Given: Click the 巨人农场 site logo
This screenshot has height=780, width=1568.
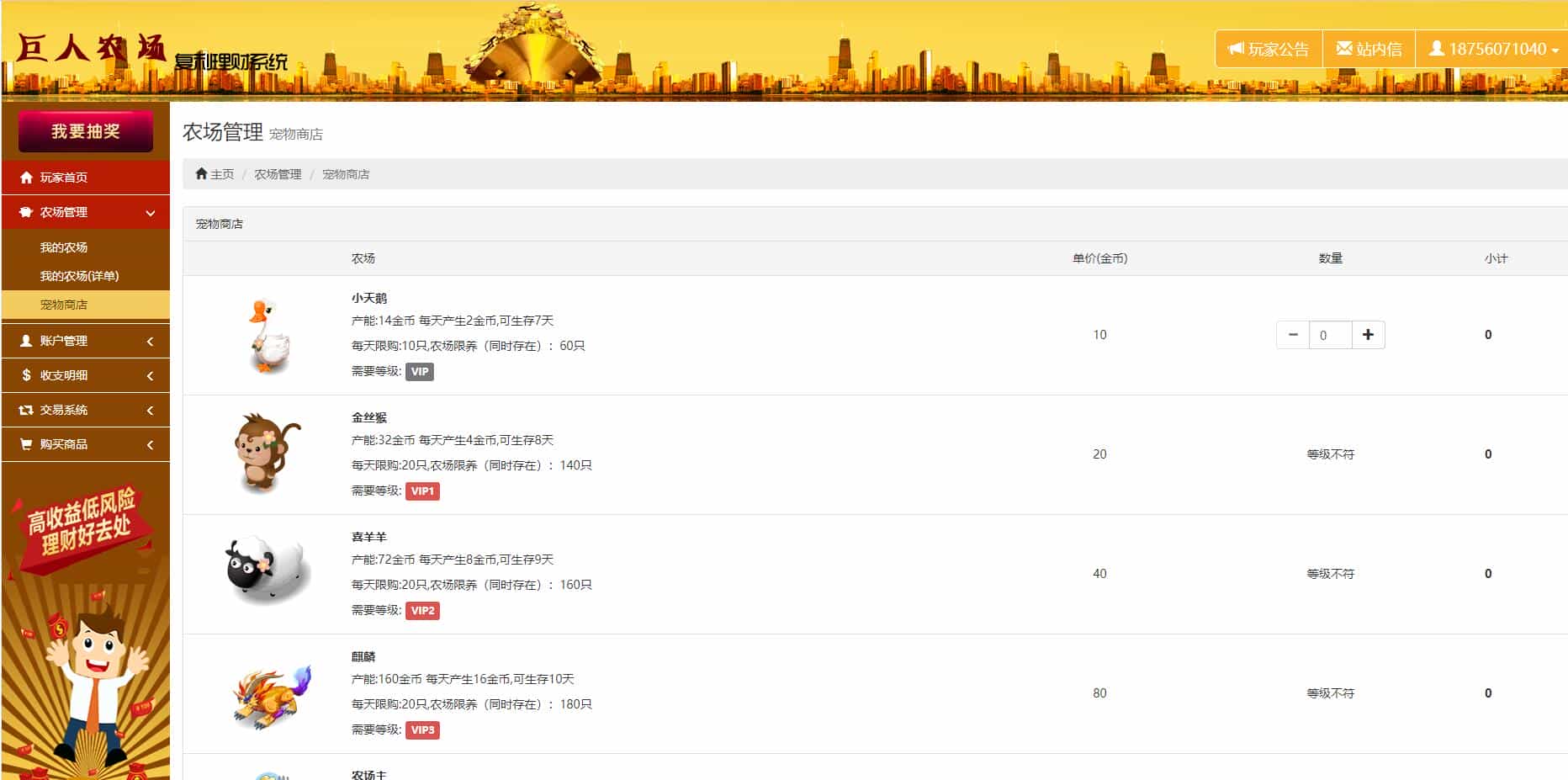Looking at the screenshot, I should pos(92,47).
